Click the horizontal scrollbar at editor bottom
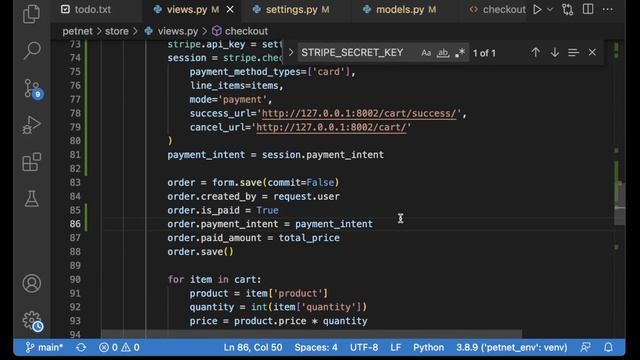This screenshot has height=360, width=640. (x=311, y=334)
